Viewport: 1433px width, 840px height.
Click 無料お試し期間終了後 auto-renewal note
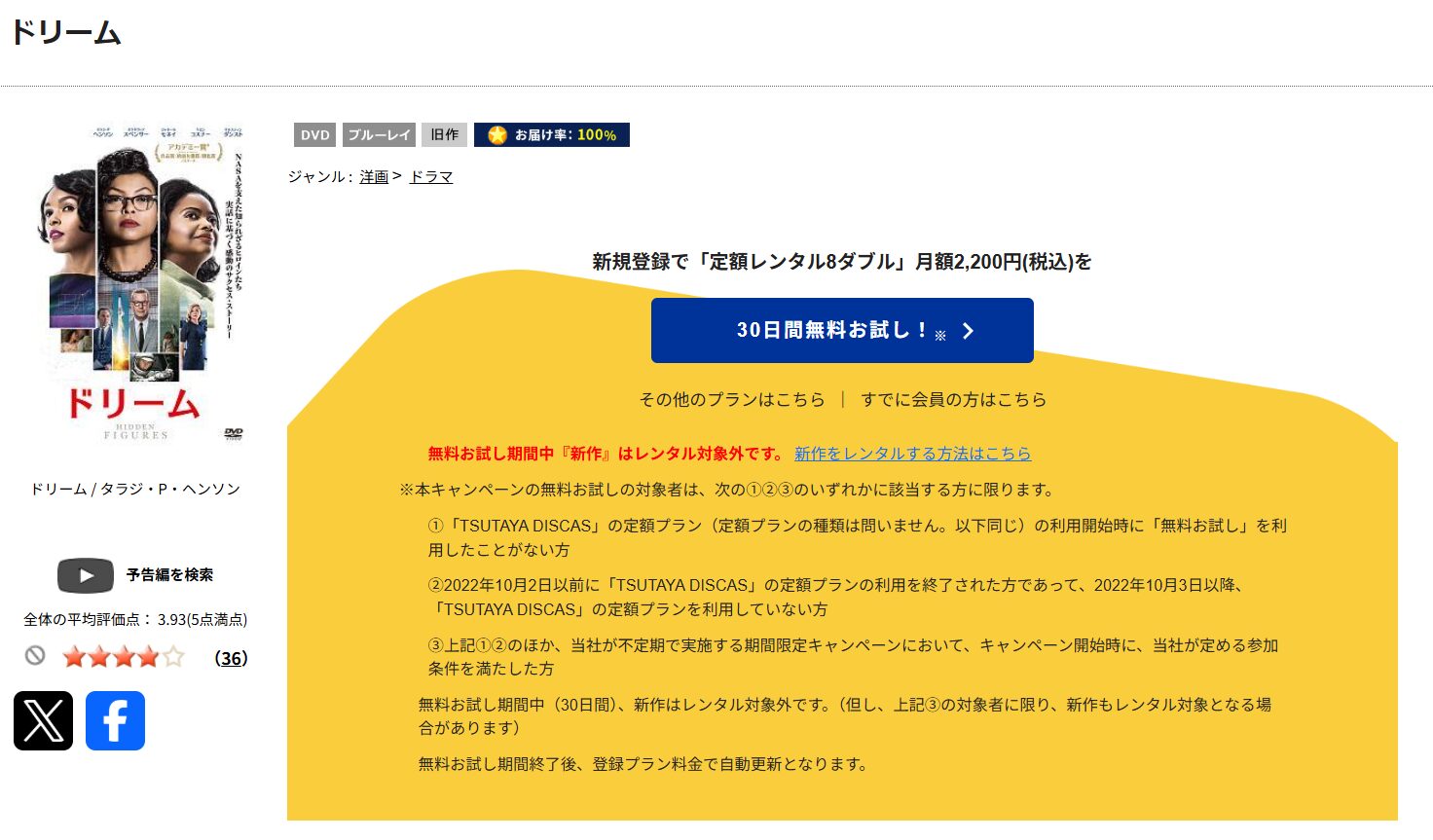pos(644,764)
